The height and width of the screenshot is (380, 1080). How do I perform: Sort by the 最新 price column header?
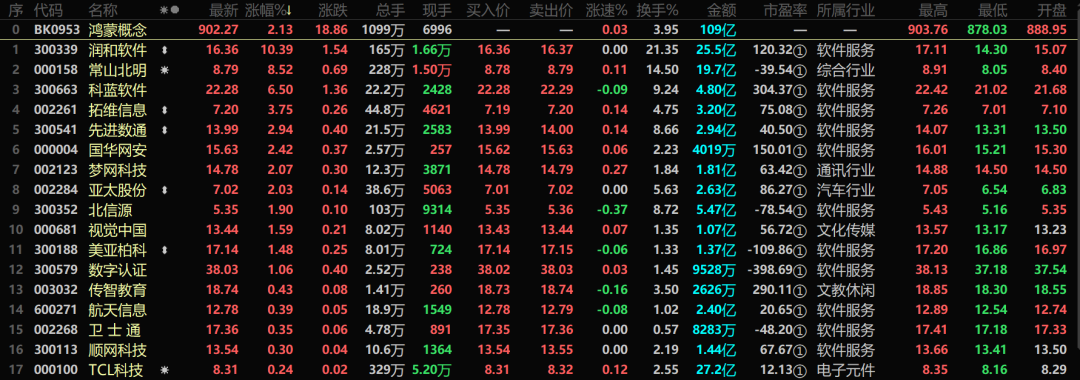pos(223,10)
